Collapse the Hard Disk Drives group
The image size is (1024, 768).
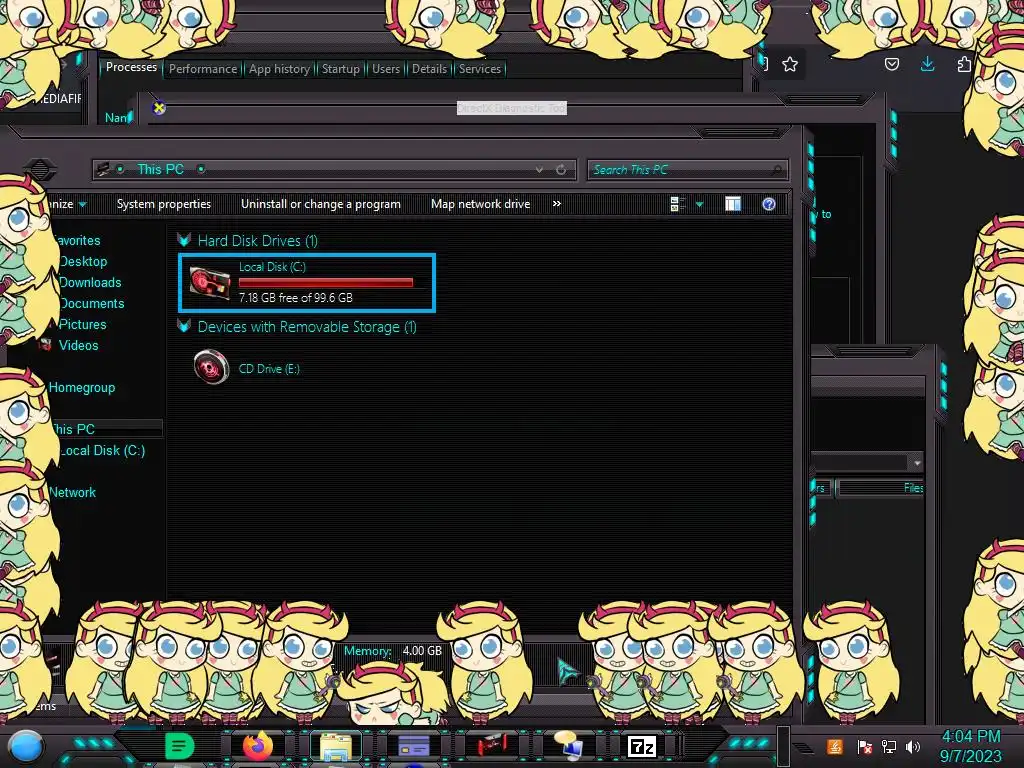click(x=184, y=240)
